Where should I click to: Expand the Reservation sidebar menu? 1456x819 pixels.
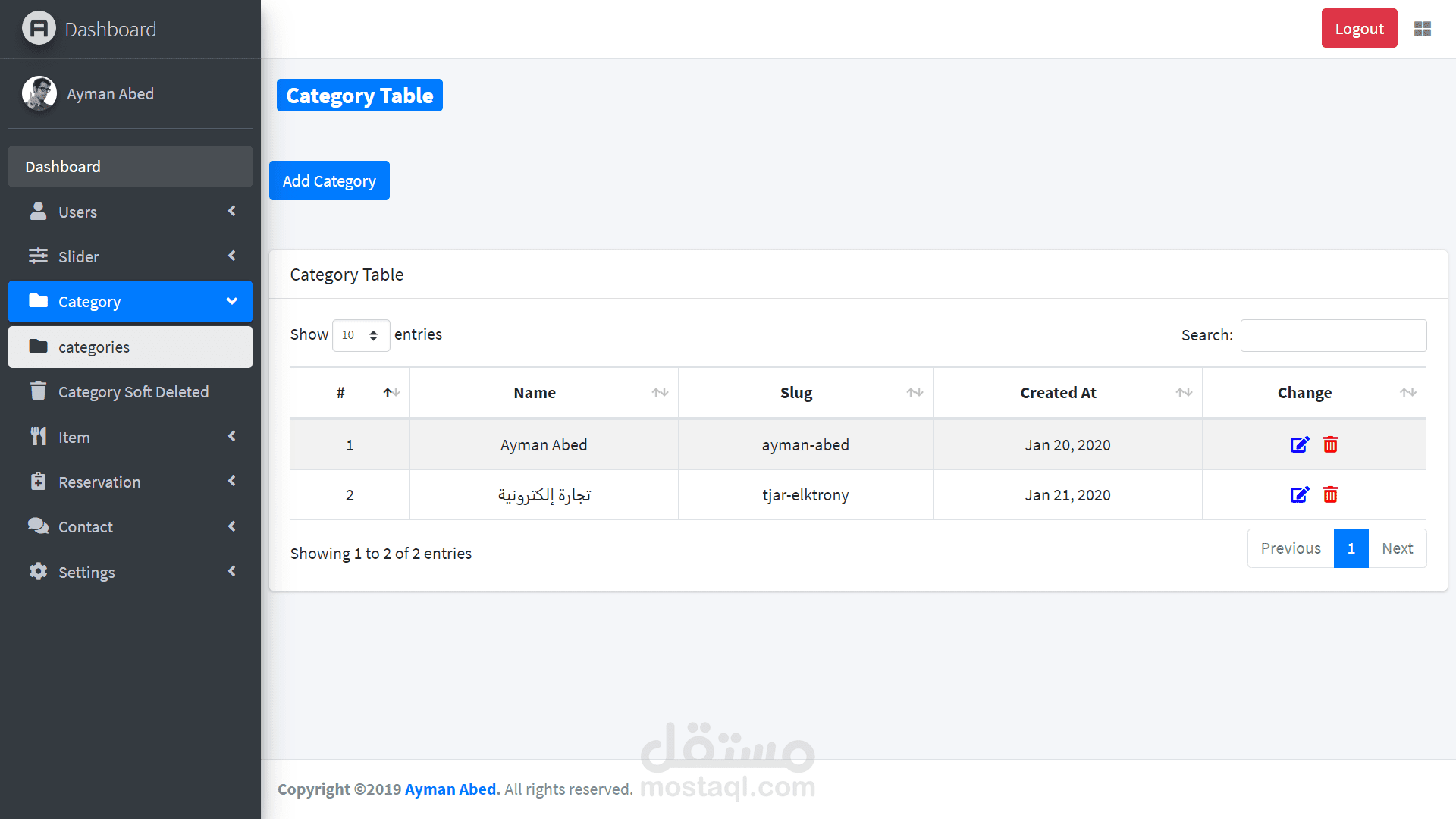pos(130,482)
